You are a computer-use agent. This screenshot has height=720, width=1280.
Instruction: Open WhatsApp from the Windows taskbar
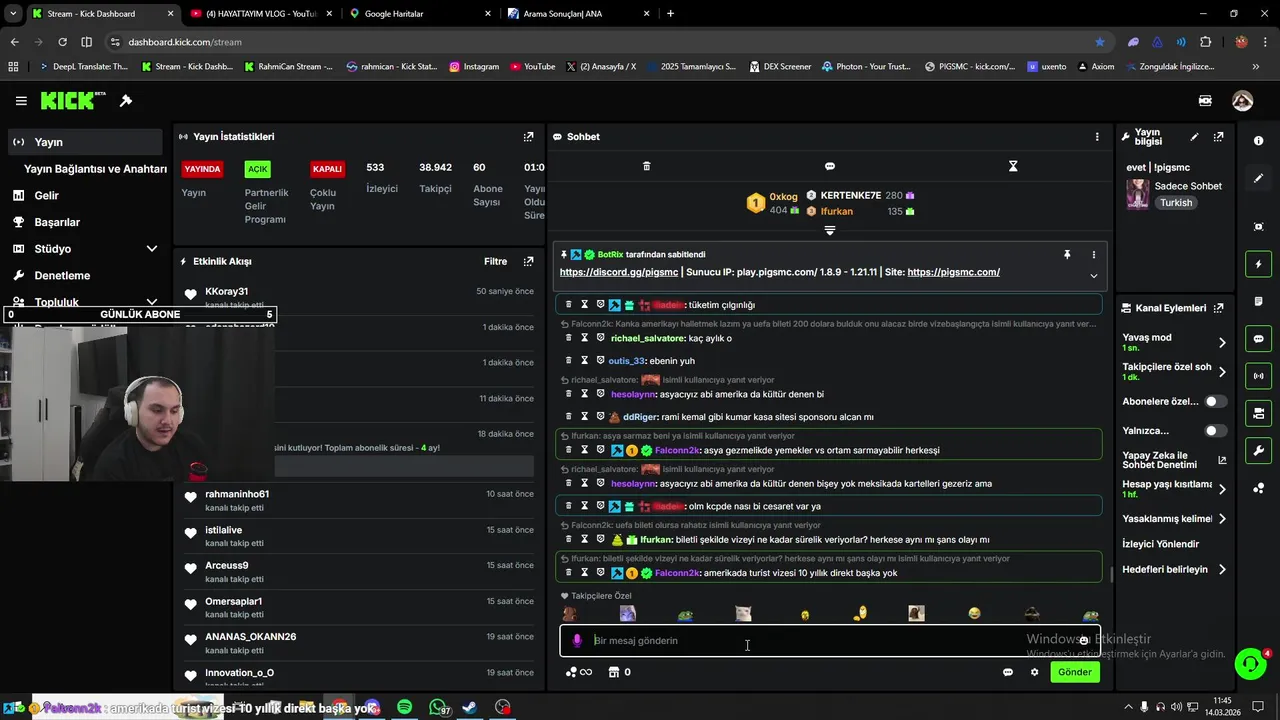click(438, 707)
